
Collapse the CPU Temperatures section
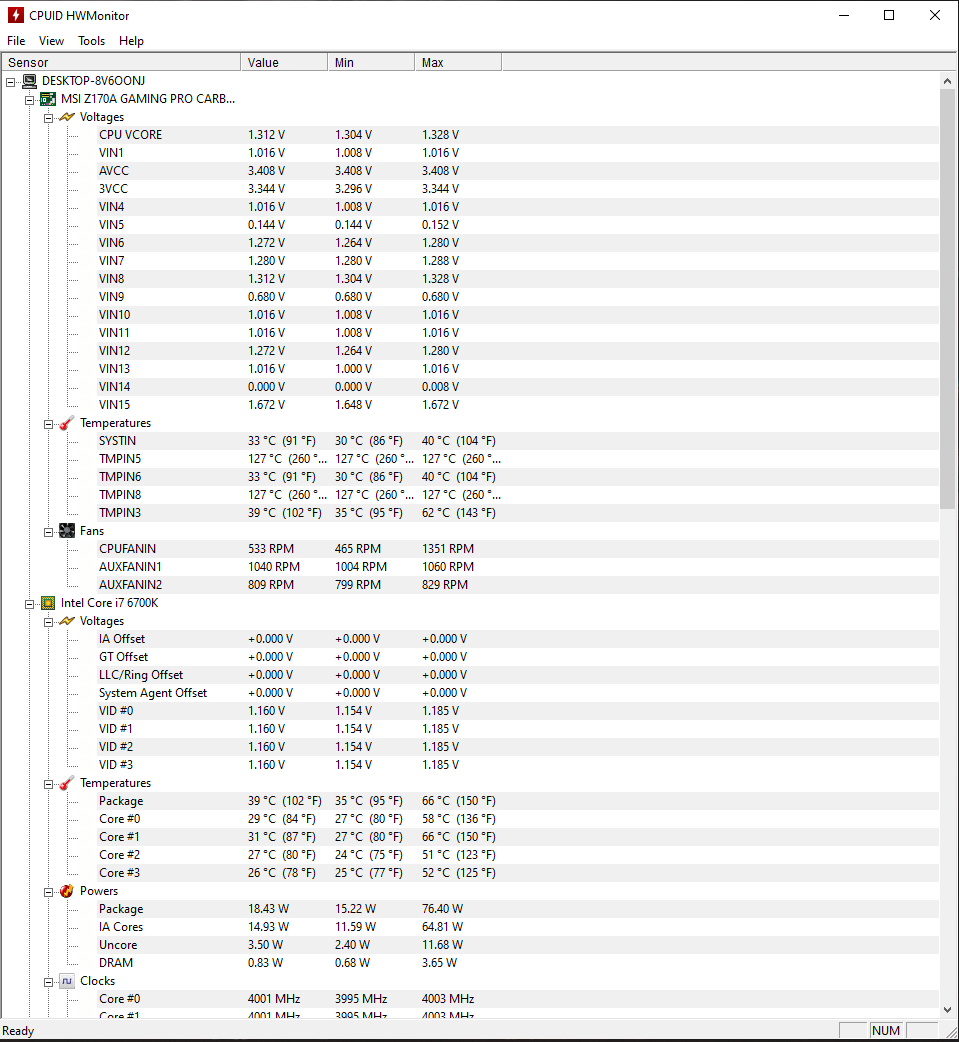49,784
